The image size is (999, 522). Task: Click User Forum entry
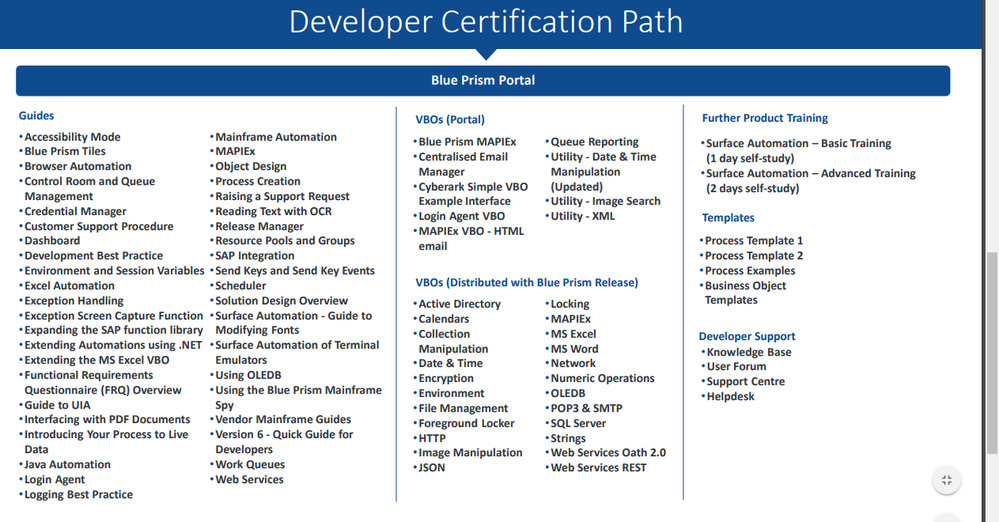(737, 366)
